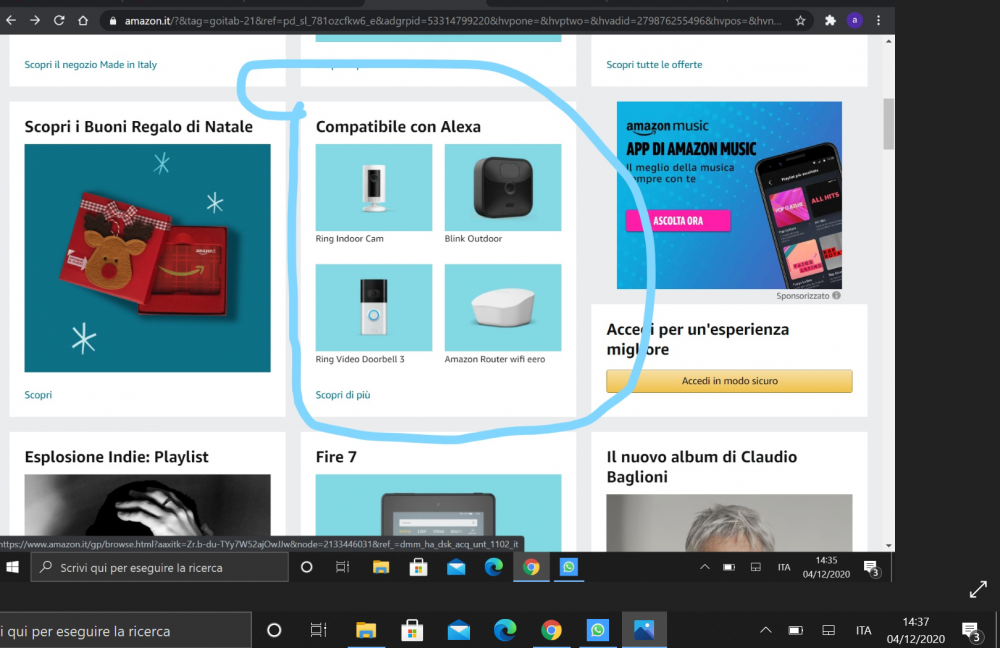Open the Chrome extensions puzzle icon
Screen dimensions: 1000x648
(831, 19)
